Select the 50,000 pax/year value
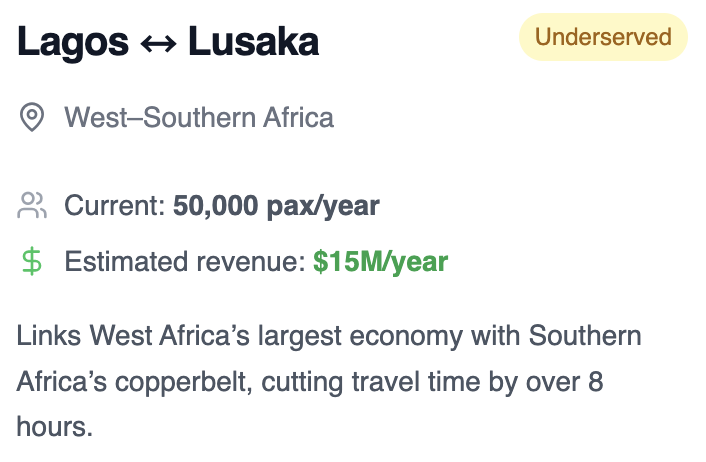The height and width of the screenshot is (462, 706). (x=276, y=206)
